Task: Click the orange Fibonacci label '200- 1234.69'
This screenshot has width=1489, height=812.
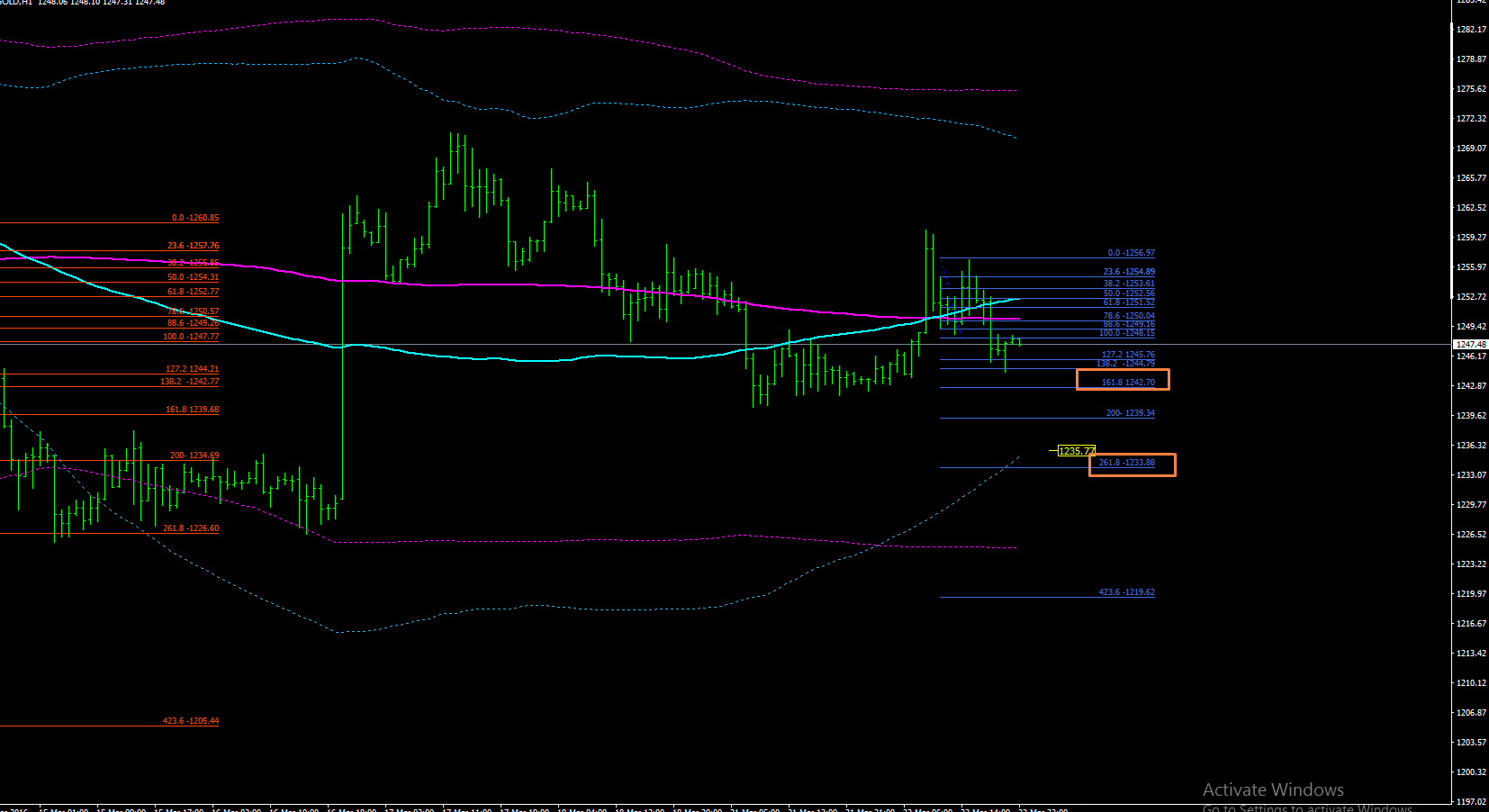Action: 194,456
